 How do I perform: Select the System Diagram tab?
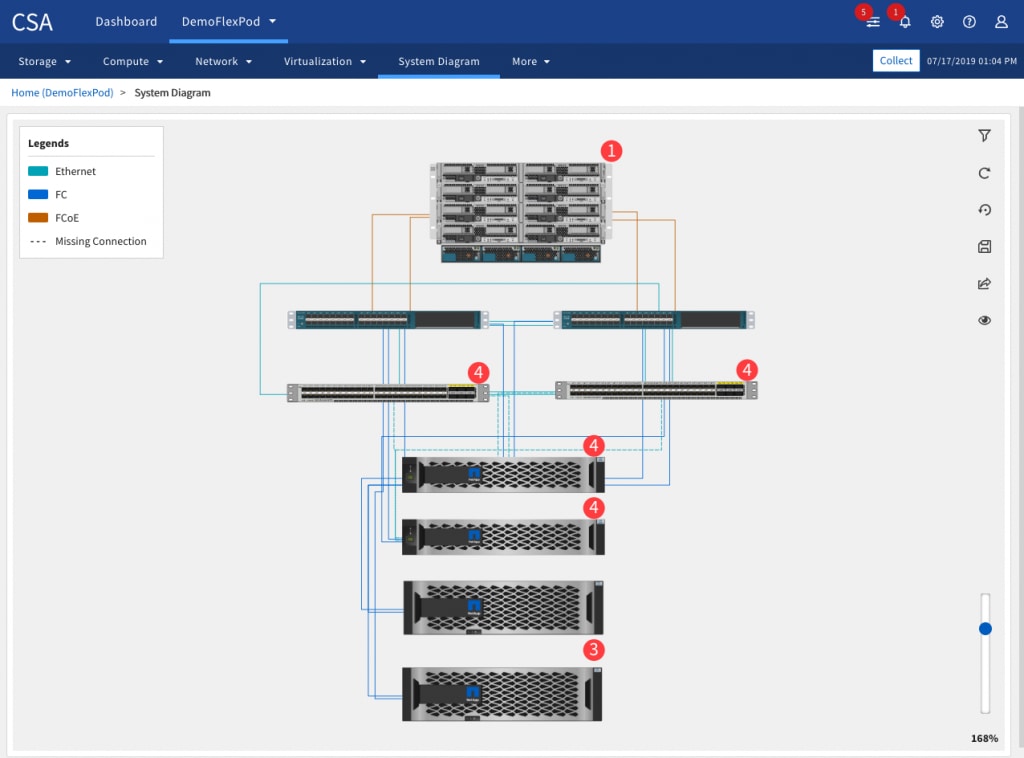pyautogui.click(x=438, y=62)
